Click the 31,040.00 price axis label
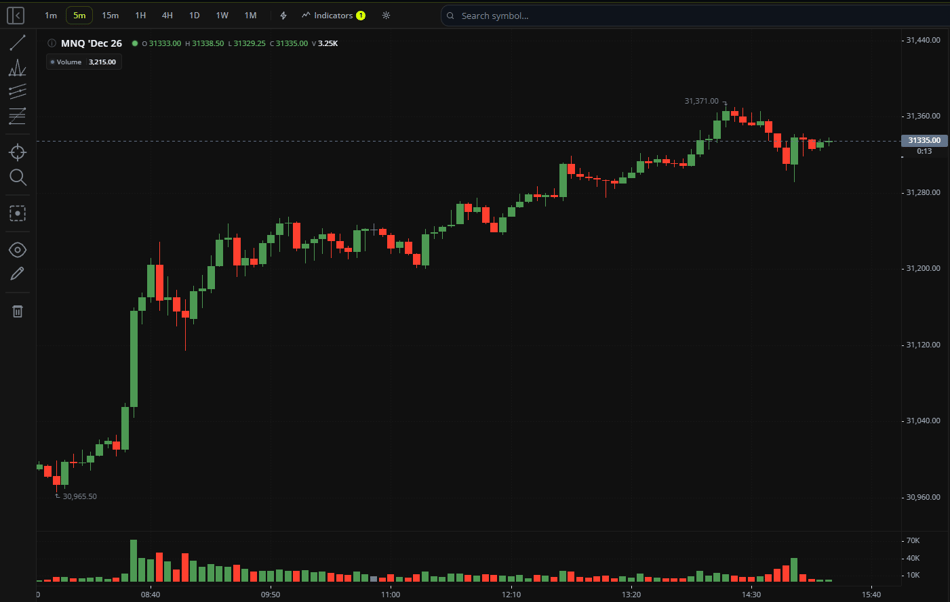The height and width of the screenshot is (602, 950). [923, 420]
